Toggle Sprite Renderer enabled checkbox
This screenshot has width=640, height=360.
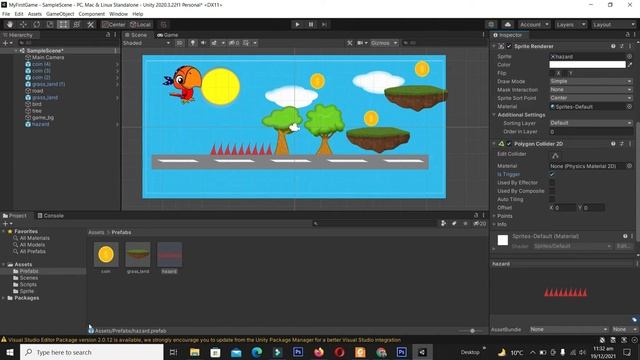pyautogui.click(x=509, y=47)
